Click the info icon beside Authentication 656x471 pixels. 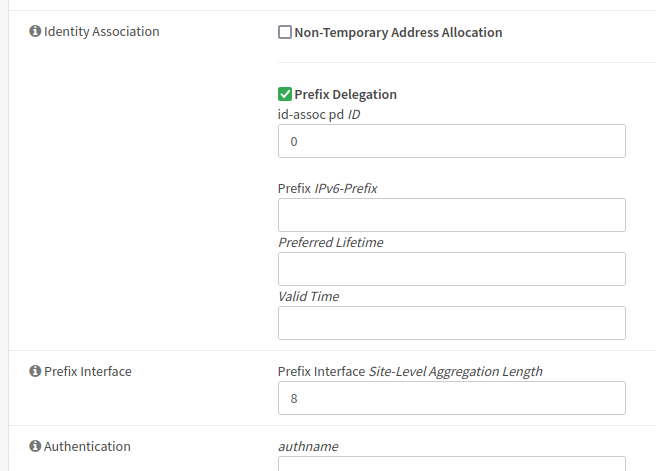36,447
